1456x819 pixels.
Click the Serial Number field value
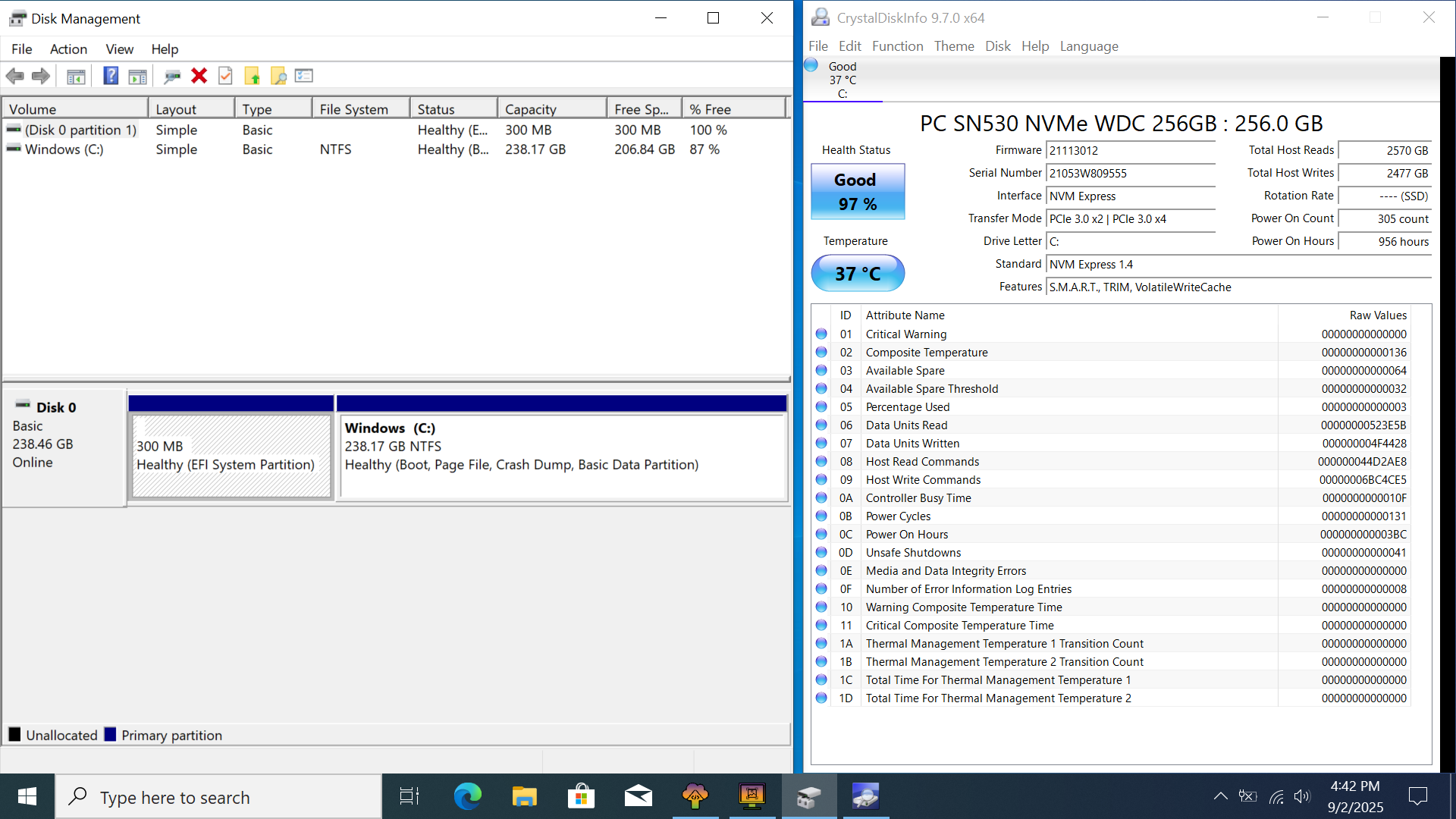pos(1130,174)
